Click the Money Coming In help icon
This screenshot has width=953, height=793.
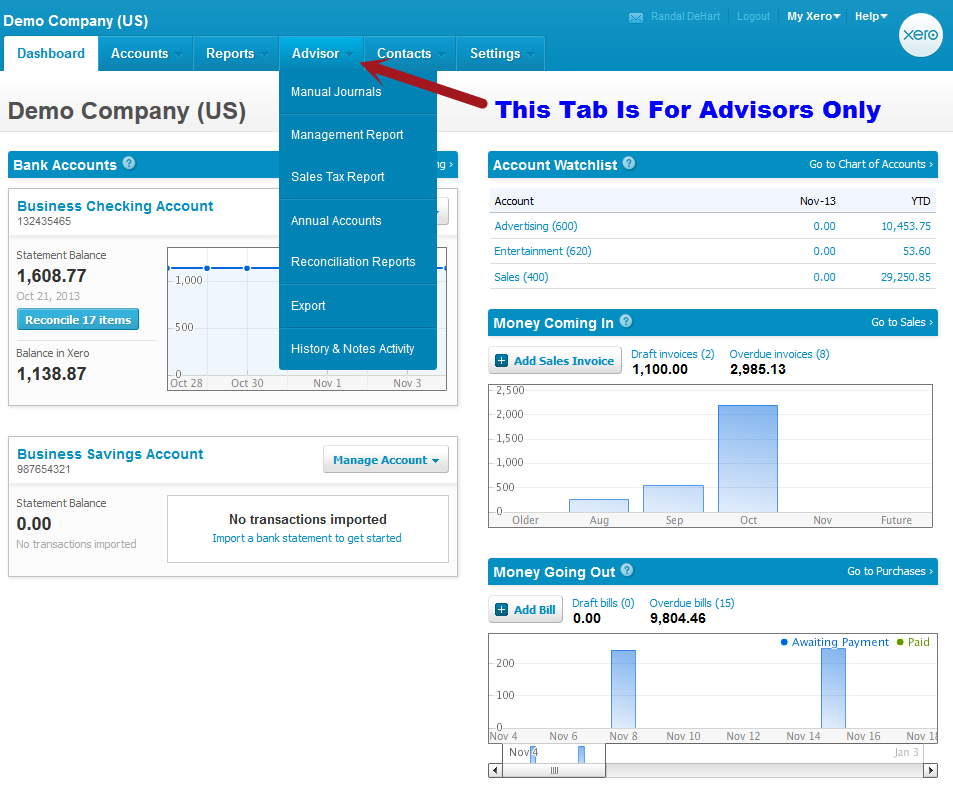pos(626,322)
